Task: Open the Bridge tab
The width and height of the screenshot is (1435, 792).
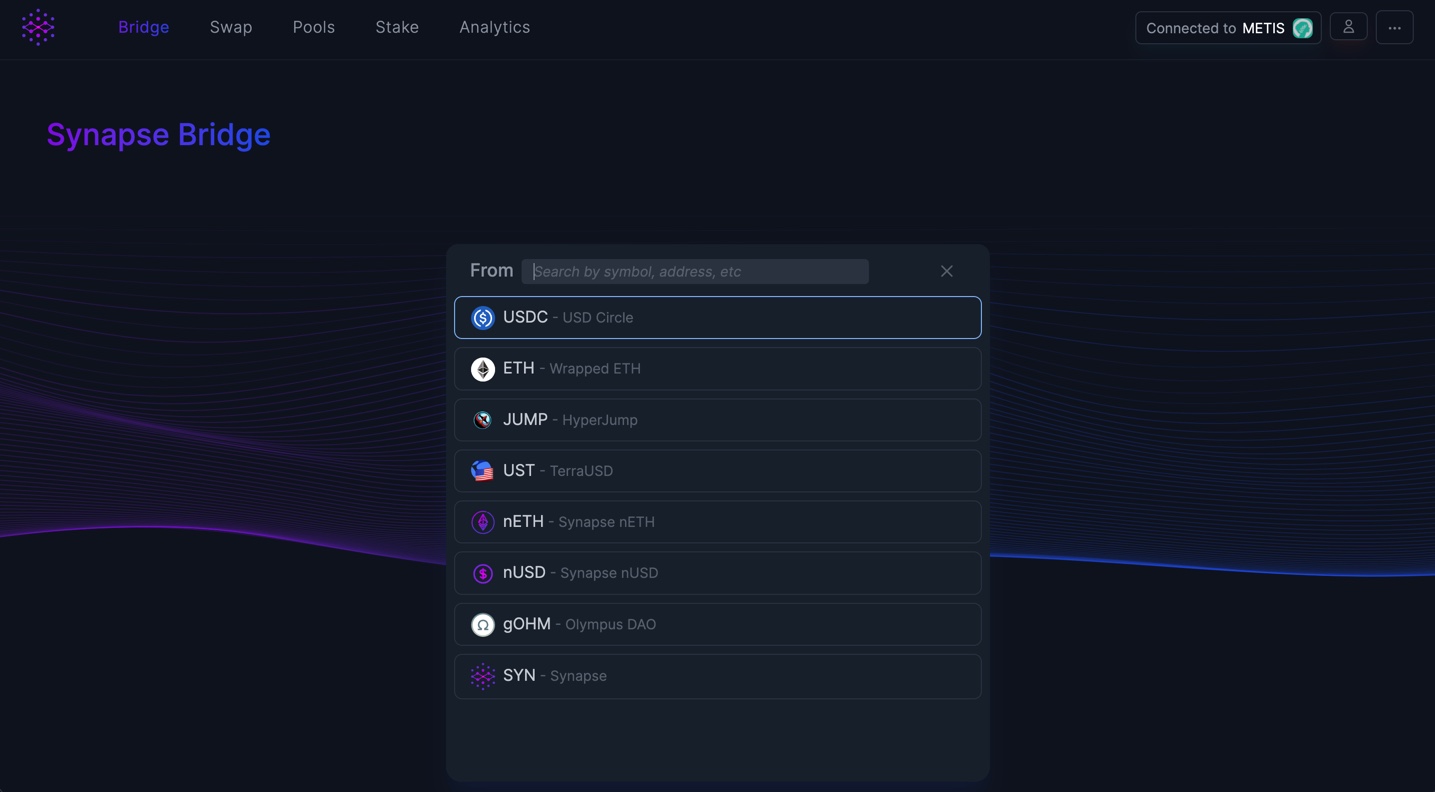Action: pos(144,27)
